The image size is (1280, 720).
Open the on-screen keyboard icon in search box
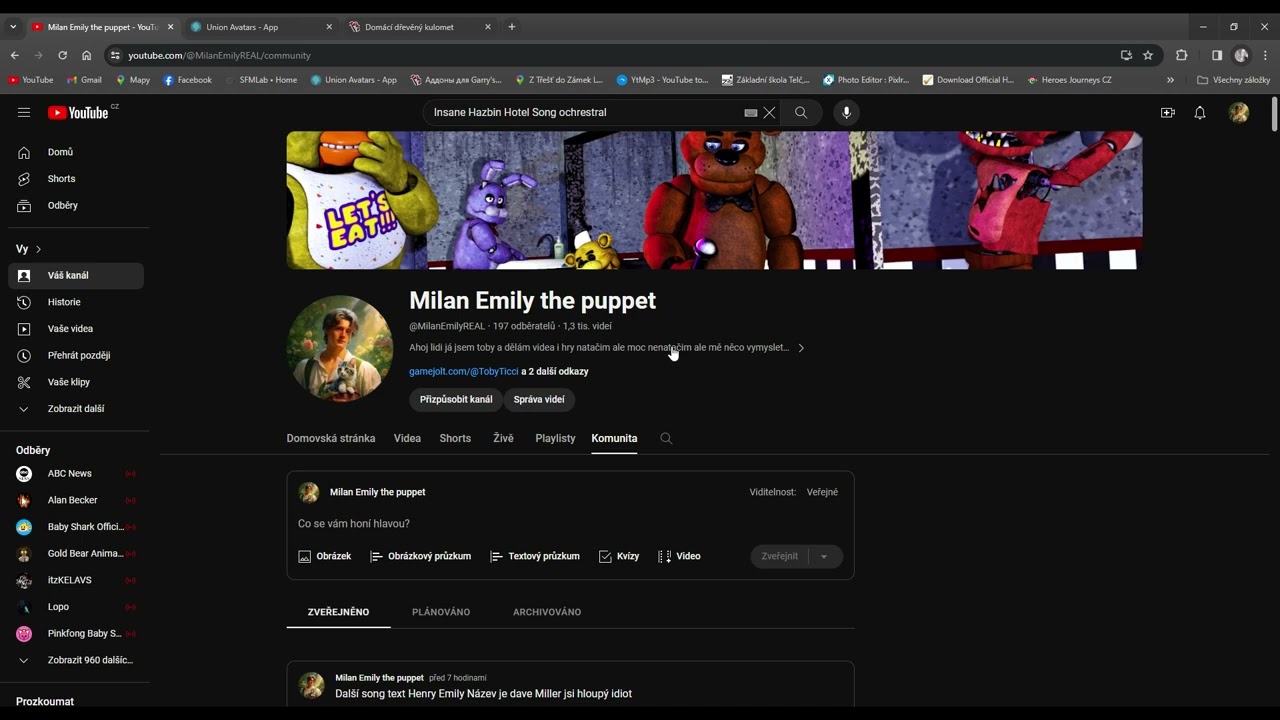click(x=751, y=113)
